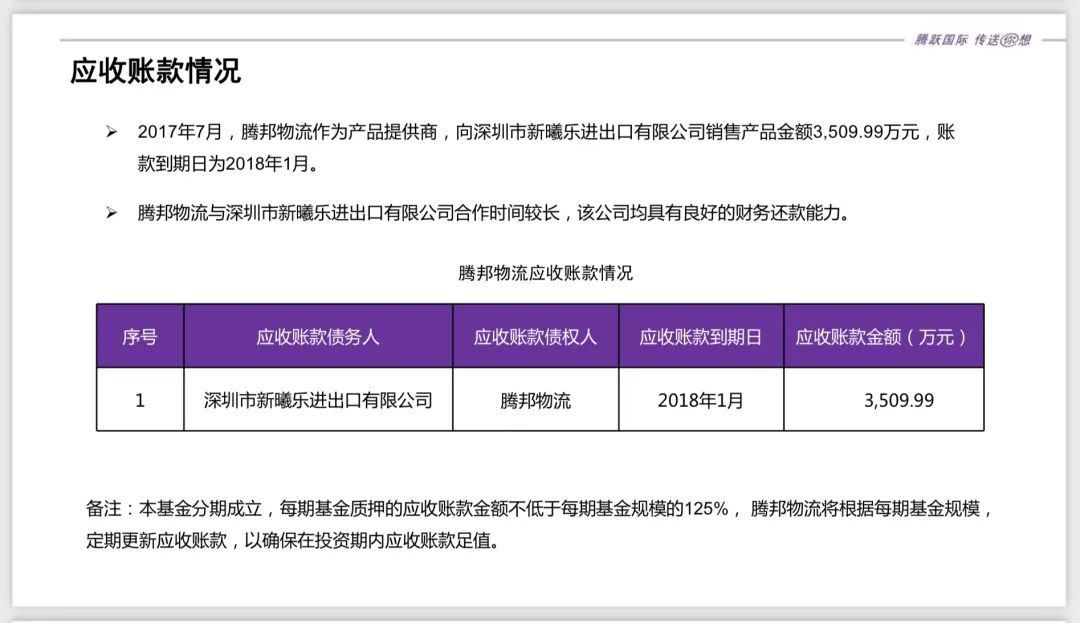Click the 应收账款债务人 column header

(318, 336)
